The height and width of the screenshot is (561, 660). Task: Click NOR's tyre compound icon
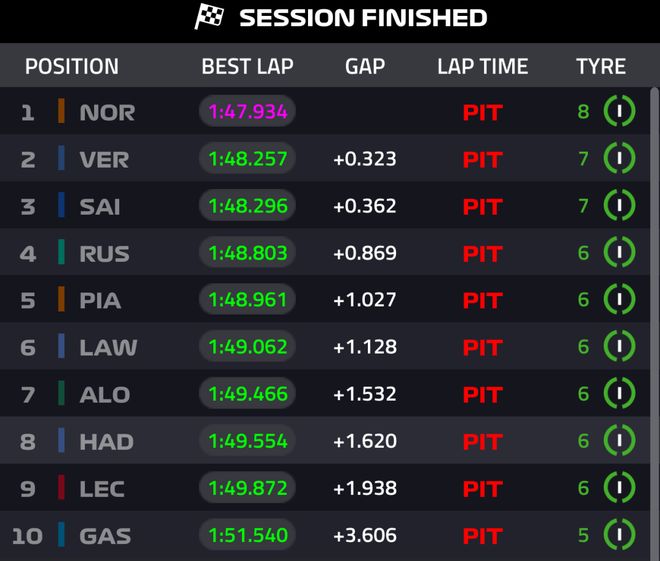pyautogui.click(x=620, y=111)
